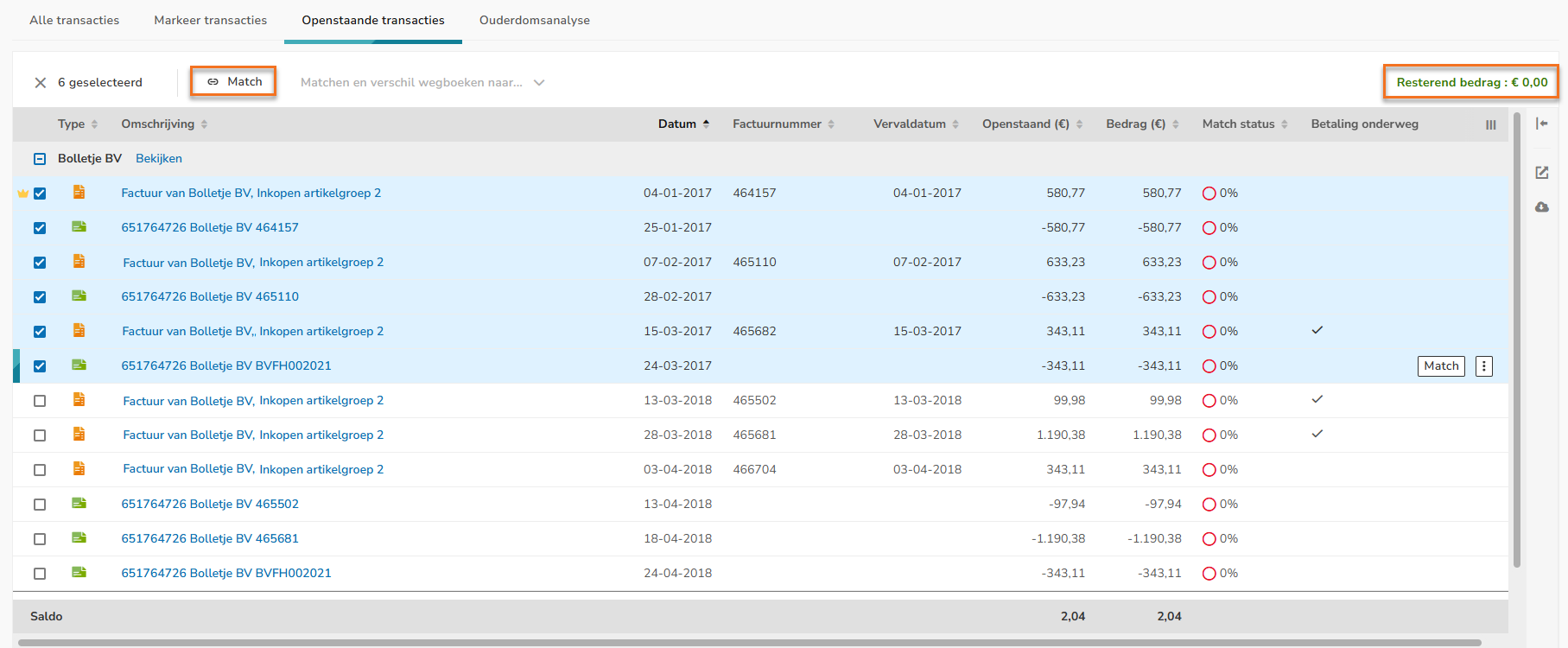Screen dimensions: 1568x648
Task: Sort by the Datum column
Action: pos(684,124)
